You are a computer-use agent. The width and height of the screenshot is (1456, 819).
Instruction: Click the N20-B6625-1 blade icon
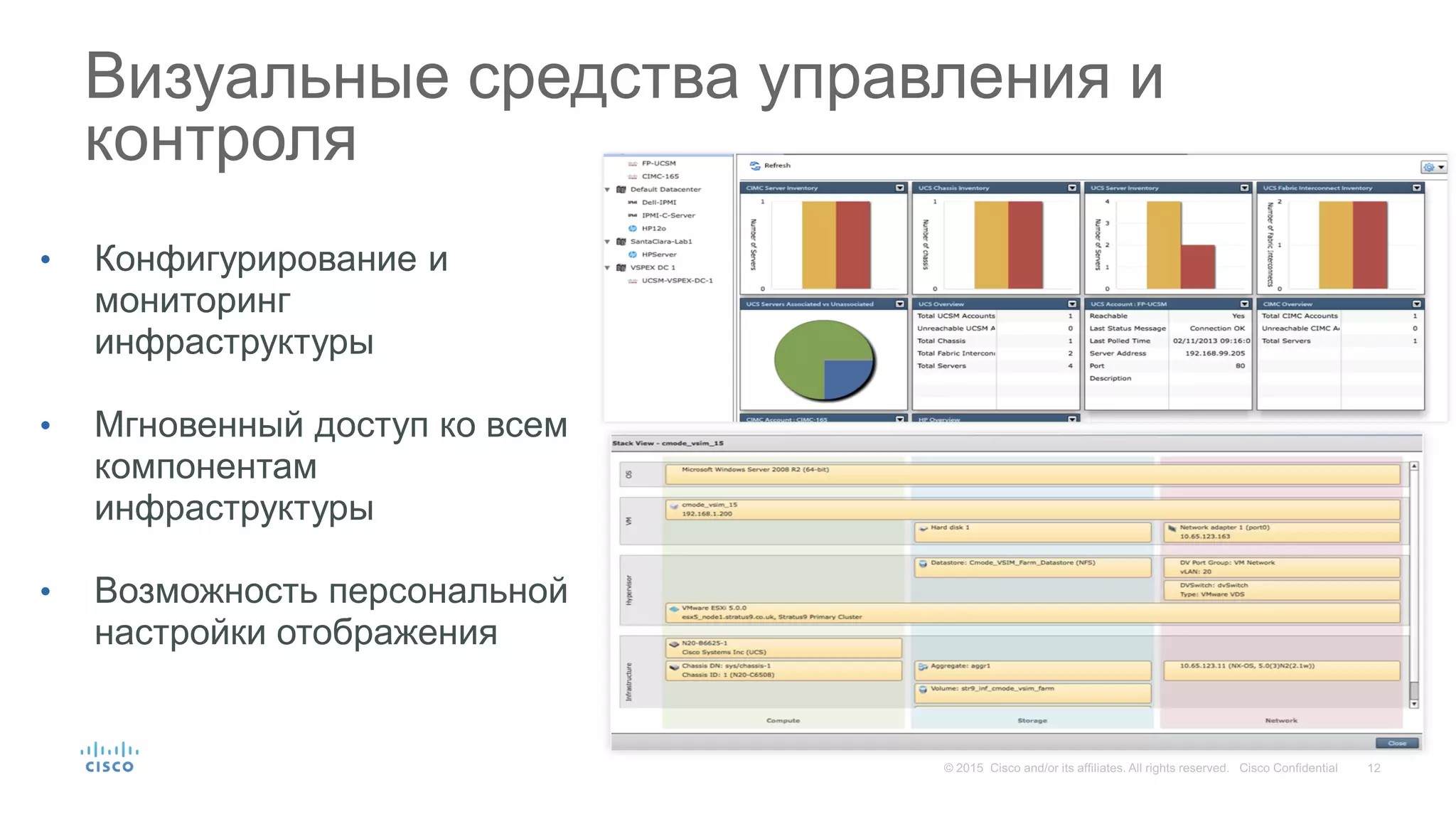pos(673,643)
